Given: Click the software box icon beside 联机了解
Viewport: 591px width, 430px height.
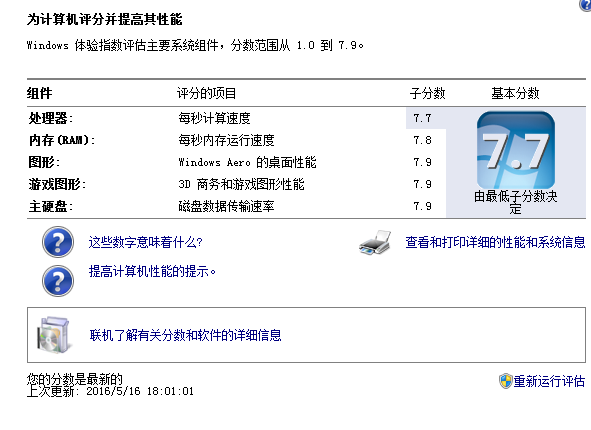Looking at the screenshot, I should (x=55, y=335).
